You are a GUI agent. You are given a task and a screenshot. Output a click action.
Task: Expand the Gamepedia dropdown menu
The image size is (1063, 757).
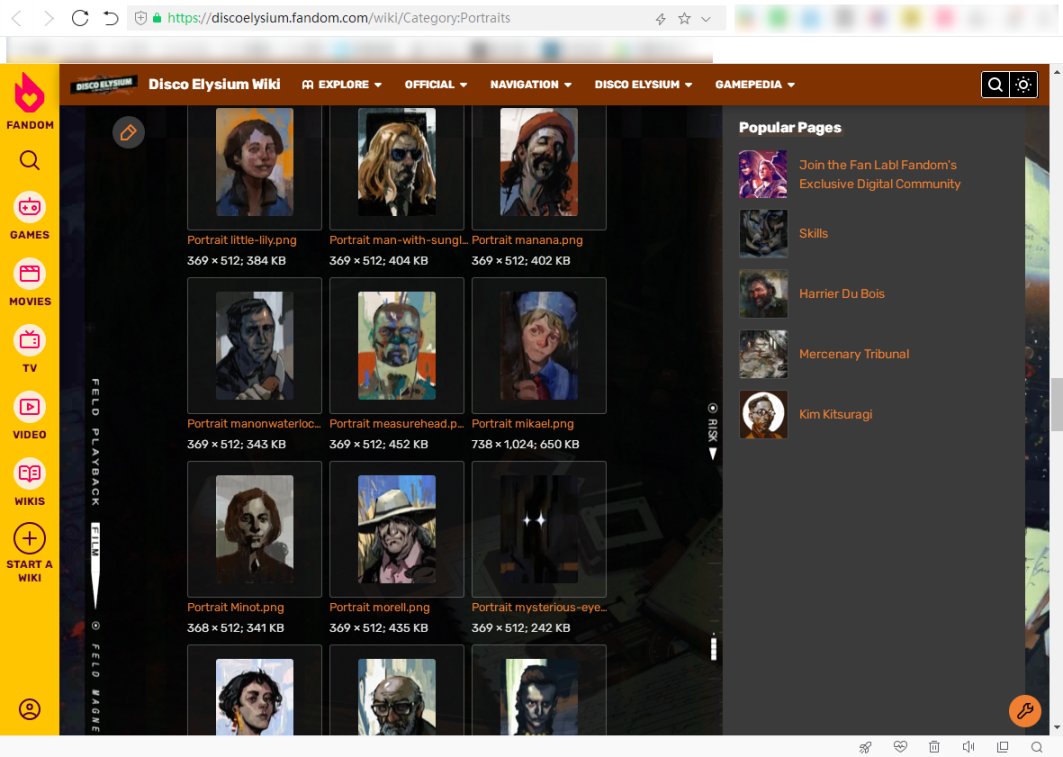(x=755, y=85)
